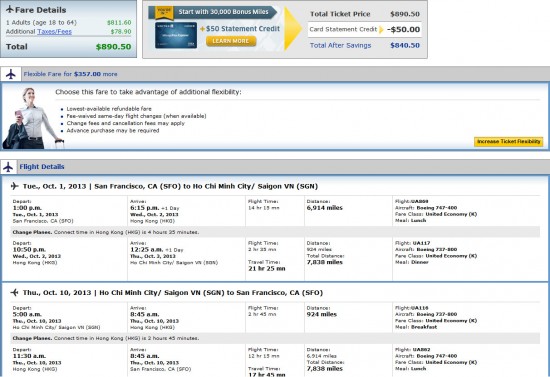Click the plane icon next to Oct. 1 flight
The width and height of the screenshot is (550, 377).
(14, 186)
